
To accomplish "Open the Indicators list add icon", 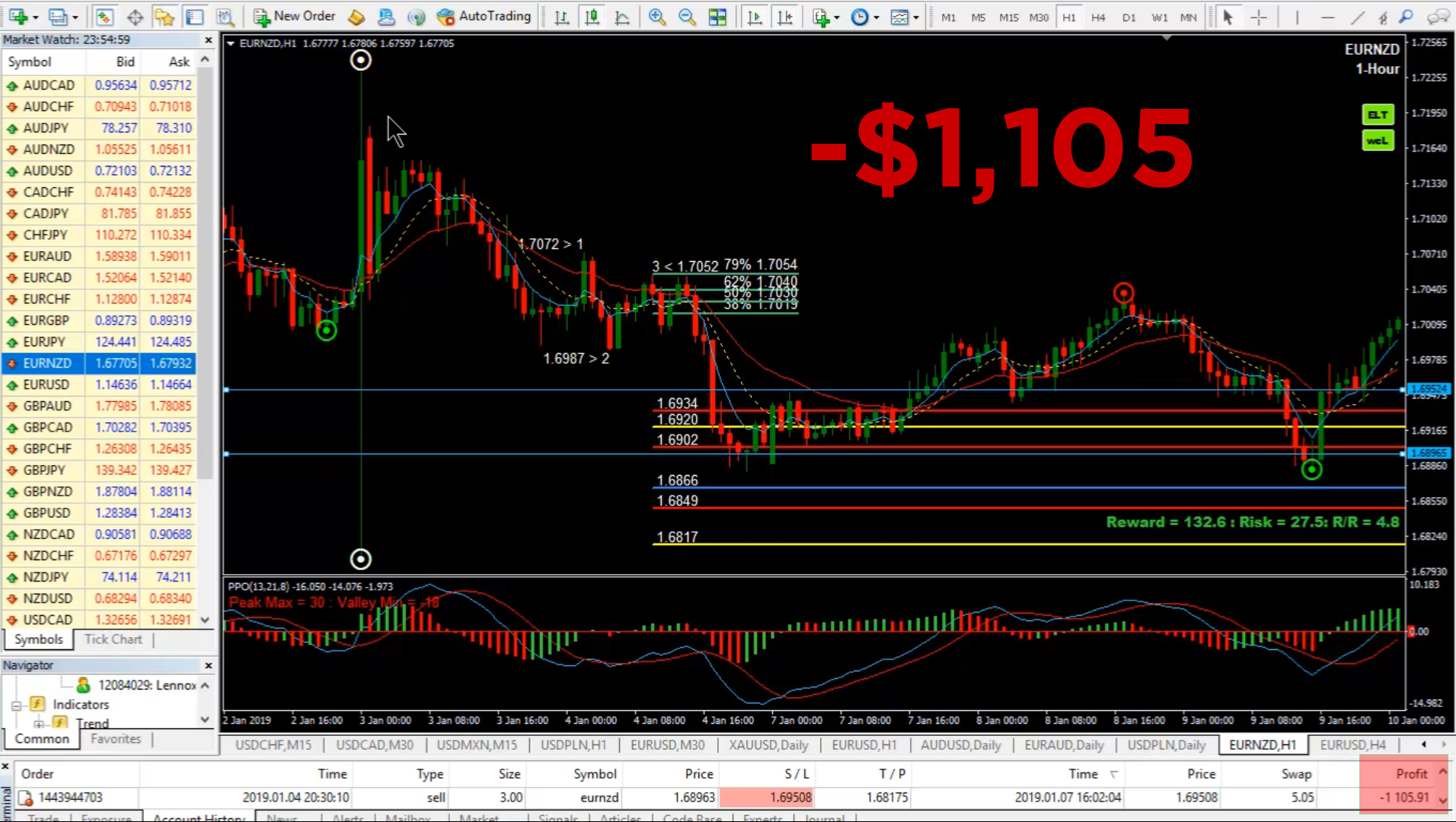I will (821, 16).
